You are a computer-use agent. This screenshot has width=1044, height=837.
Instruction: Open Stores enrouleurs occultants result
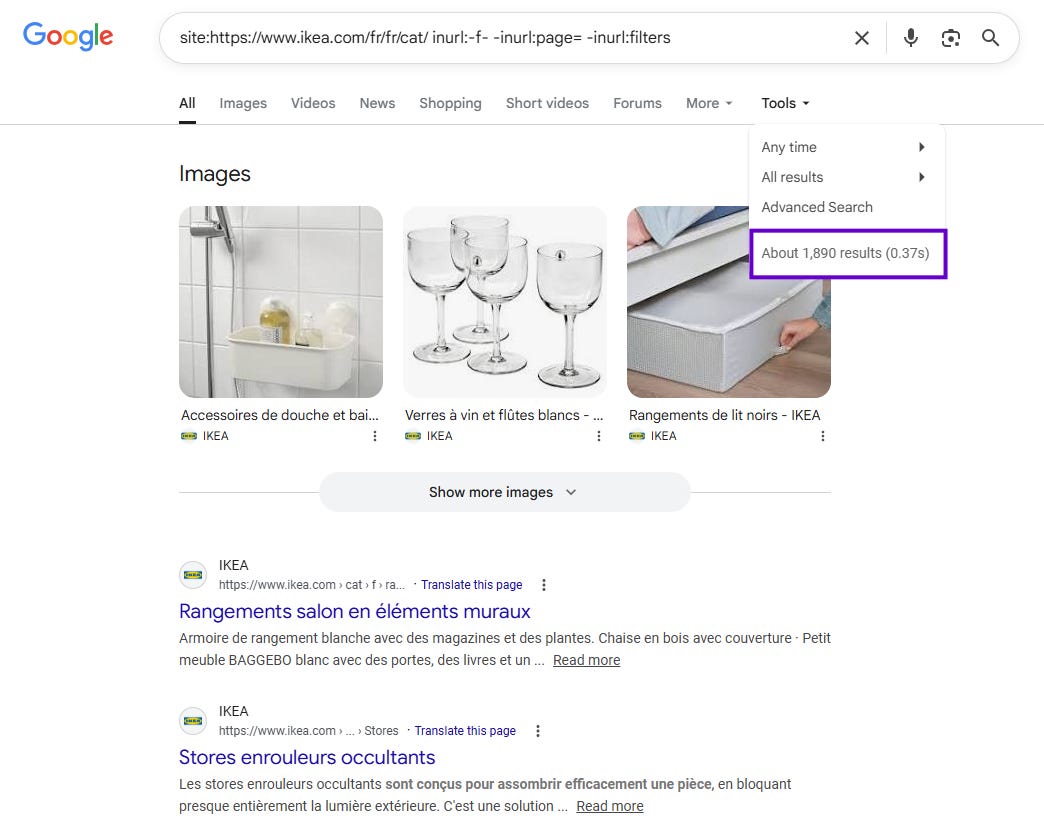tap(307, 757)
